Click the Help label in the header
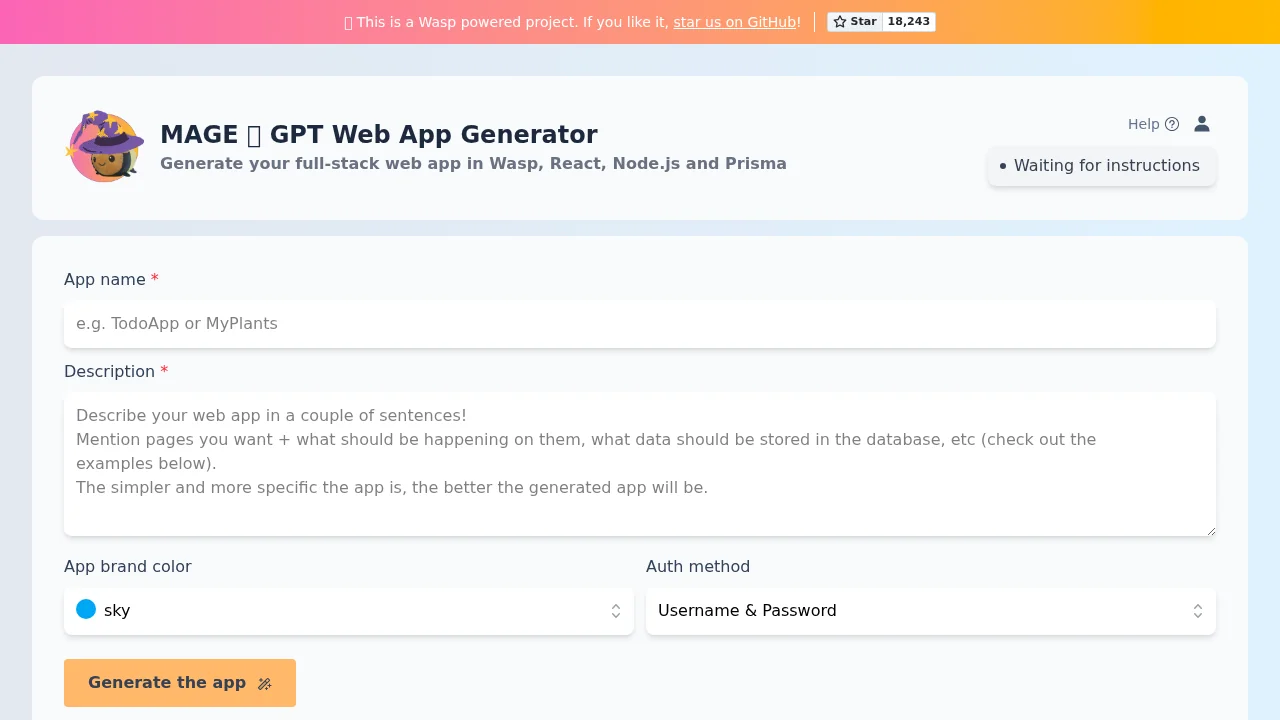 click(x=1143, y=124)
